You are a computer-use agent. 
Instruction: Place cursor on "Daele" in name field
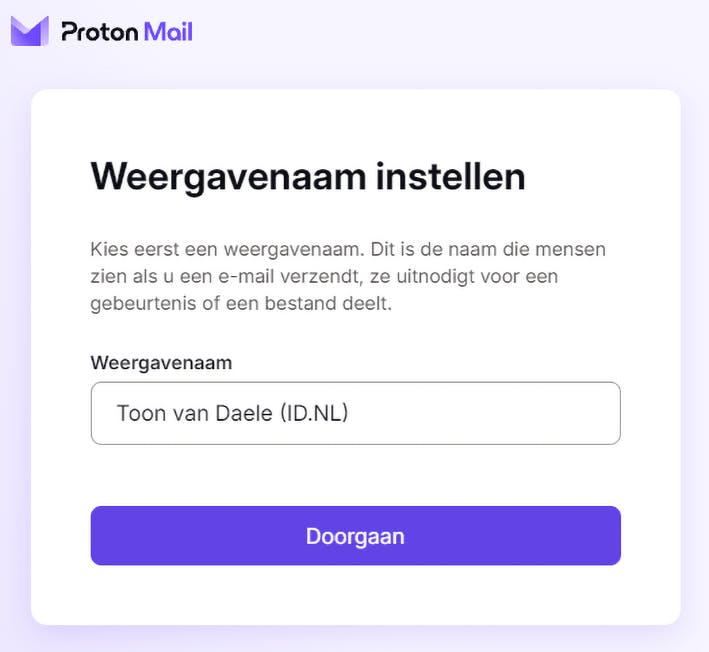pyautogui.click(x=242, y=413)
